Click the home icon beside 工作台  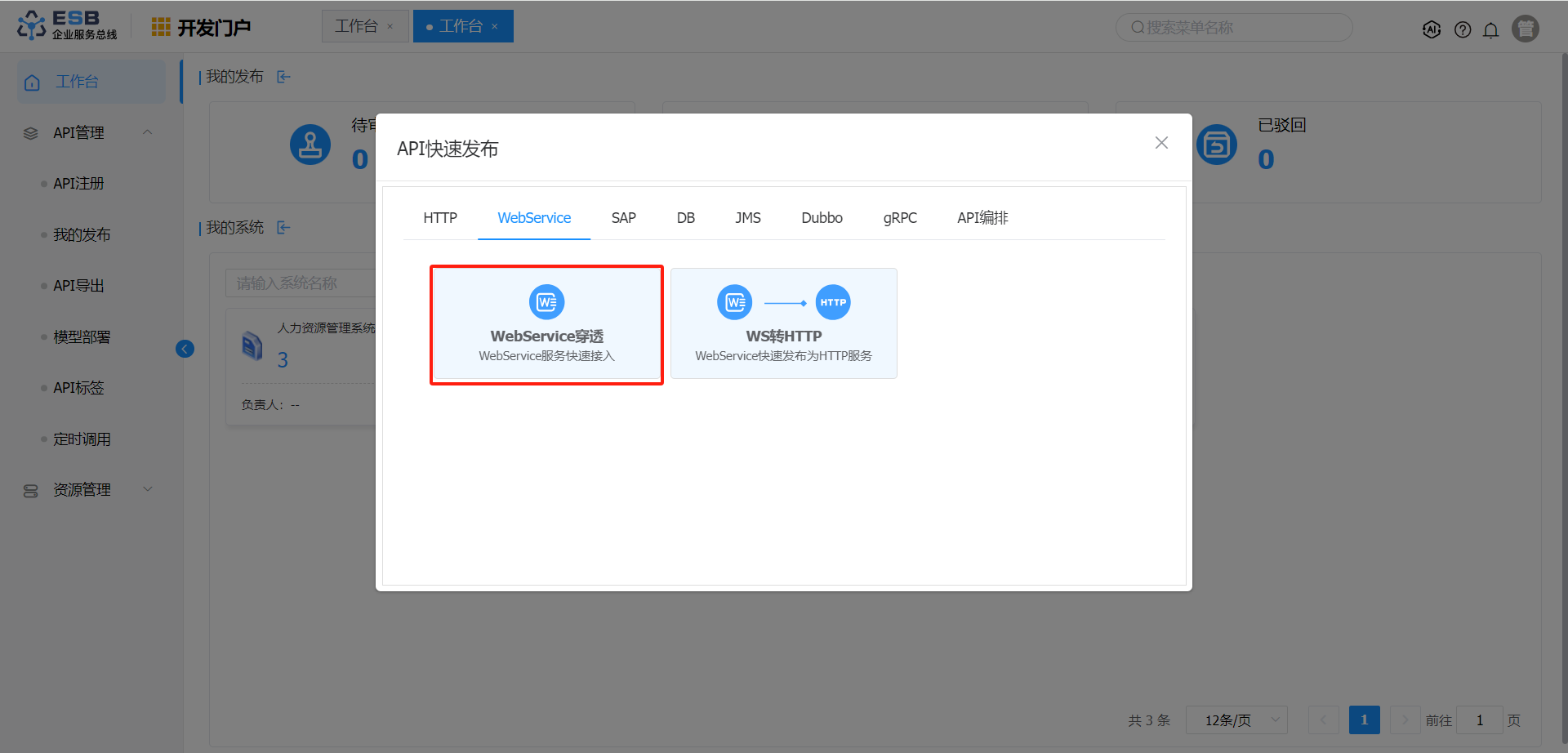(33, 82)
